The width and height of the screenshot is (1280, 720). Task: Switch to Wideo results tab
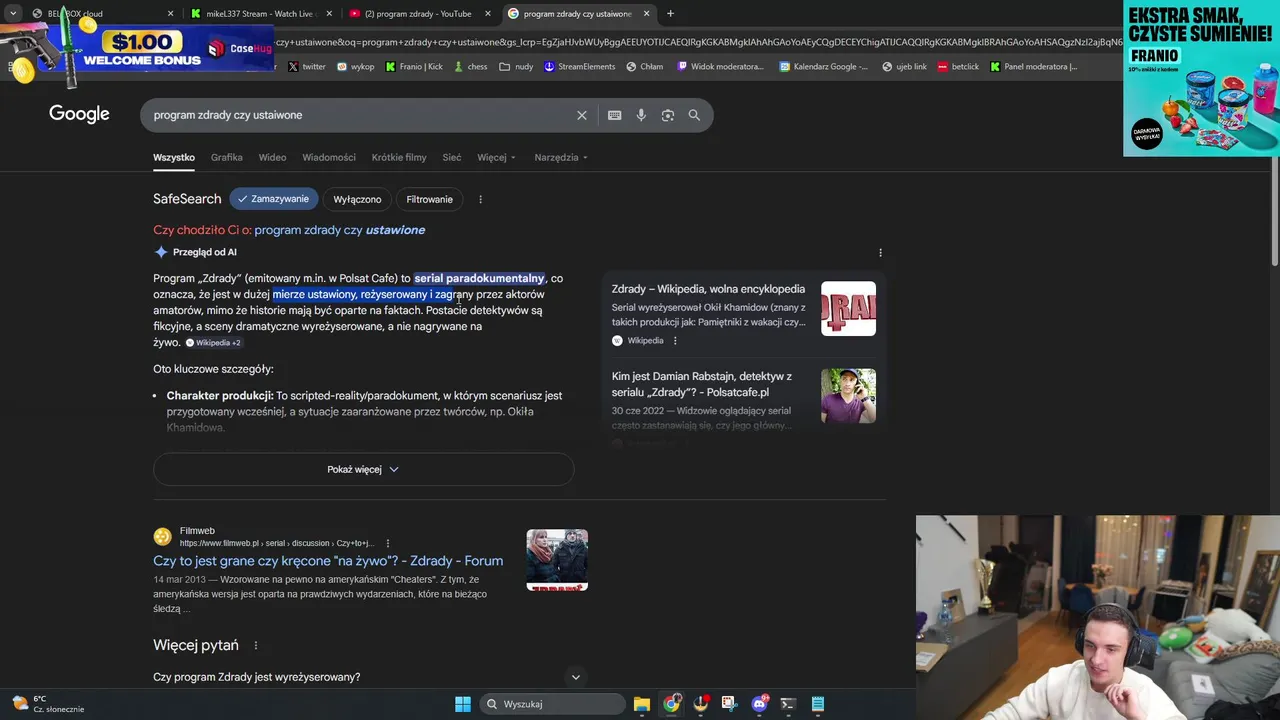(x=272, y=157)
